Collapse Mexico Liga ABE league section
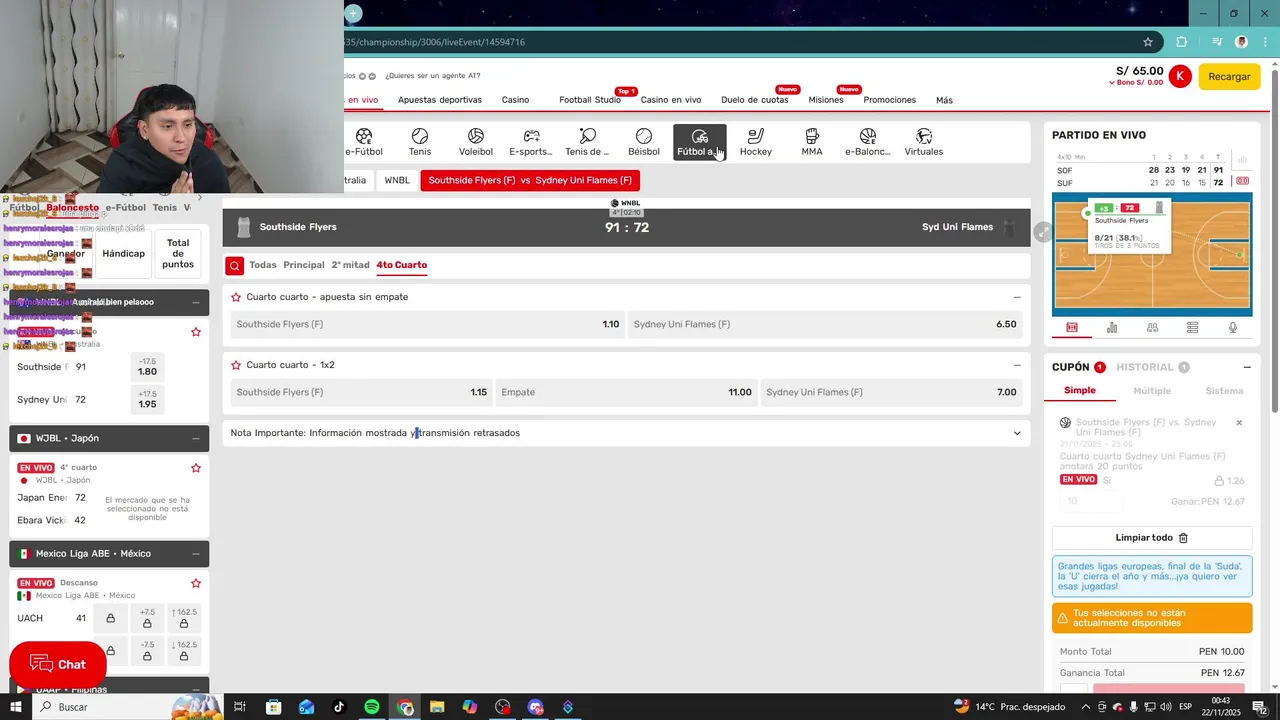The width and height of the screenshot is (1280, 720). 196,553
